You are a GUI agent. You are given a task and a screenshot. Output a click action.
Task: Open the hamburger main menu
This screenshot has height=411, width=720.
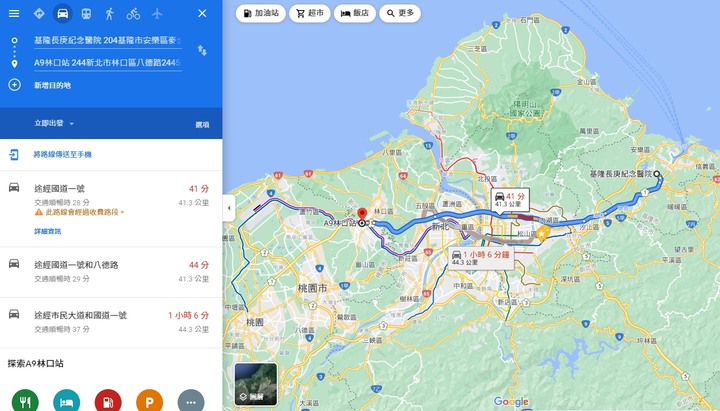[14, 13]
